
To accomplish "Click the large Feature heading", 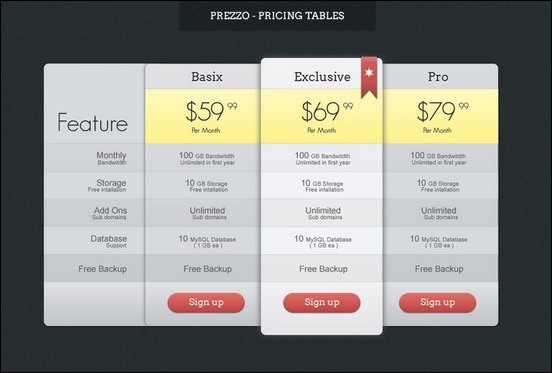I will (93, 122).
